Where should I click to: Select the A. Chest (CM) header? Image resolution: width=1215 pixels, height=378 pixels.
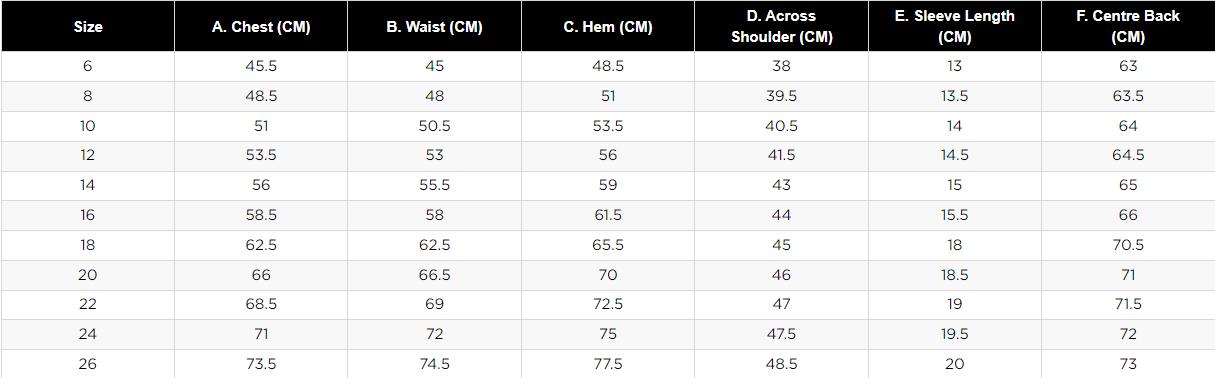coord(261,27)
